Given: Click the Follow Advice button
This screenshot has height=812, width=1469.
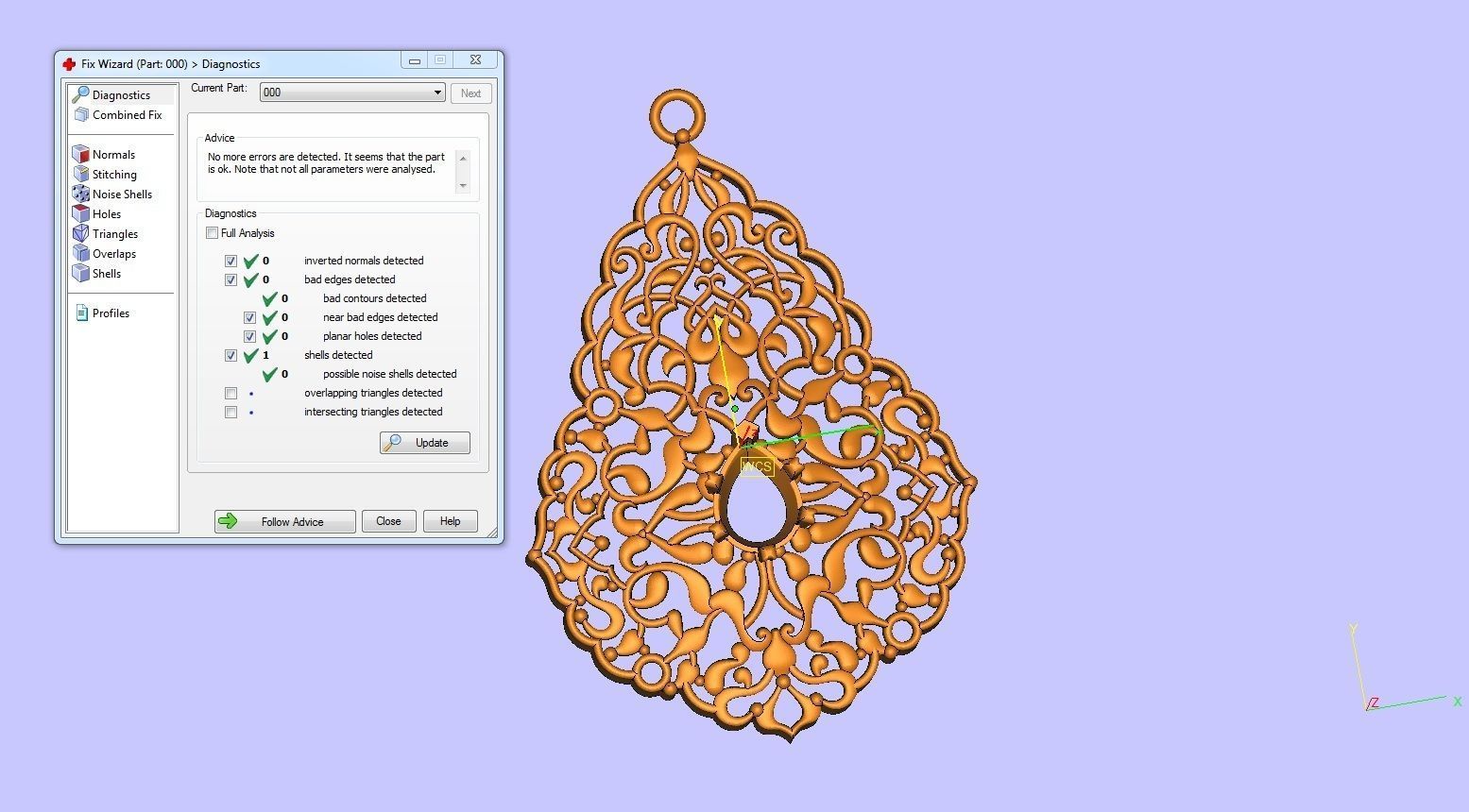Looking at the screenshot, I should 285,521.
